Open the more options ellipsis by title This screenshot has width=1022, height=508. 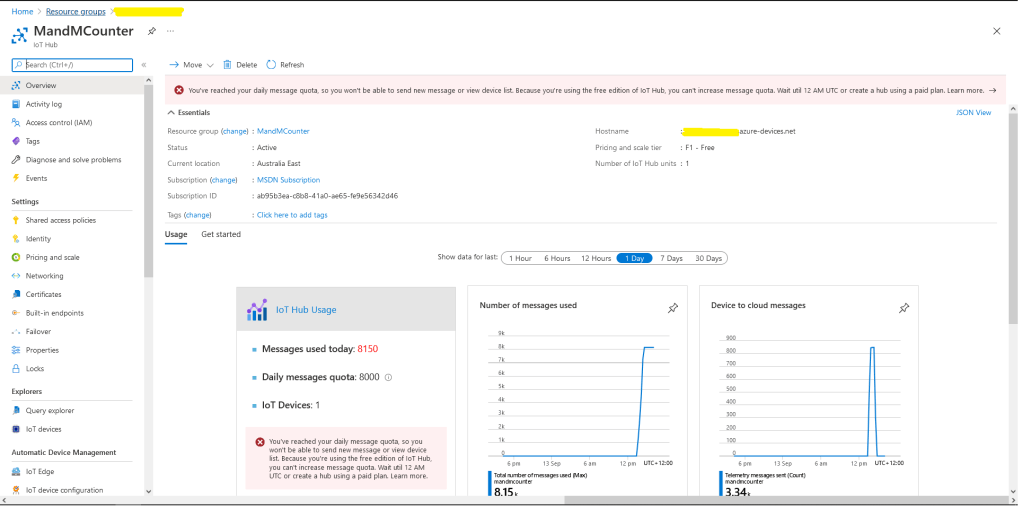coord(170,31)
